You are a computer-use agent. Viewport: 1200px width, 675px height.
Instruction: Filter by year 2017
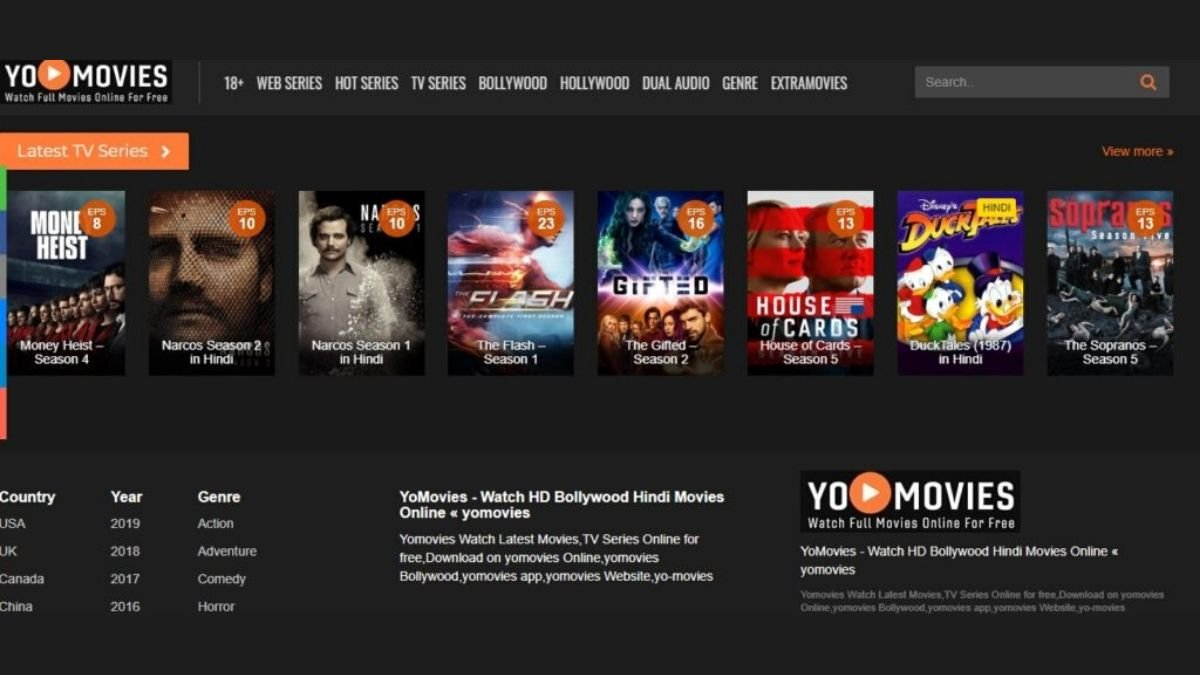pos(125,579)
